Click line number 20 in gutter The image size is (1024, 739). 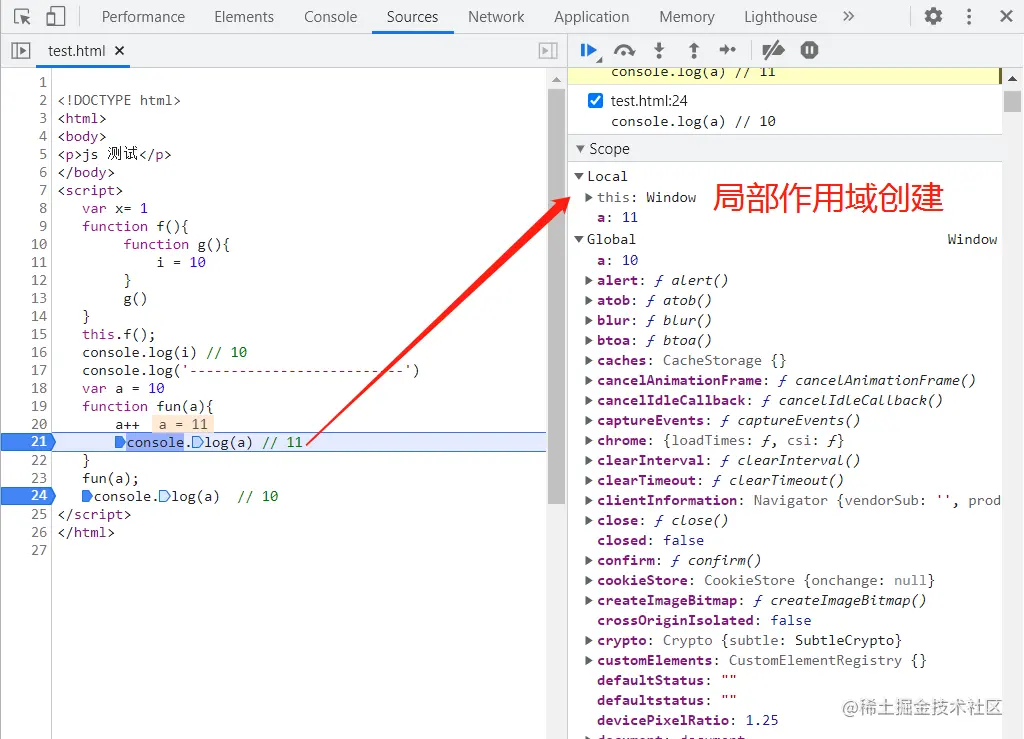coord(39,424)
